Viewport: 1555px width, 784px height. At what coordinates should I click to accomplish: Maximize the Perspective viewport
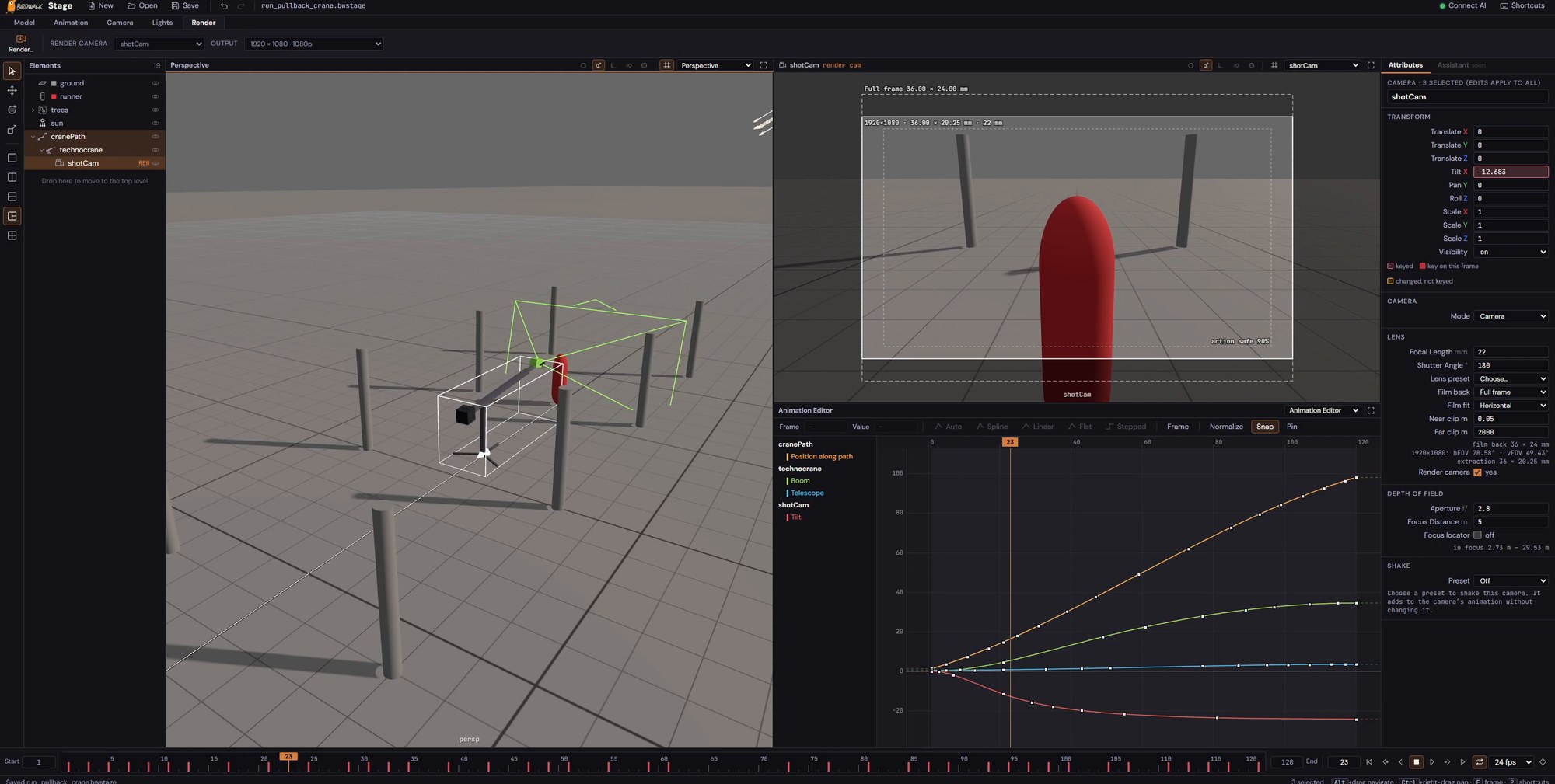764,65
